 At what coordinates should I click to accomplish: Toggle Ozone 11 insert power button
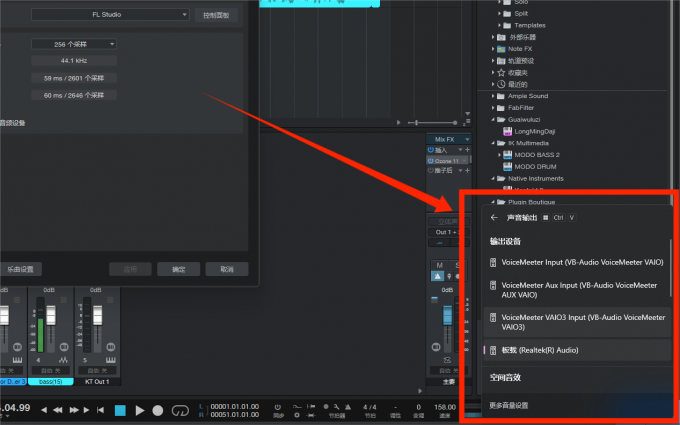[431, 160]
